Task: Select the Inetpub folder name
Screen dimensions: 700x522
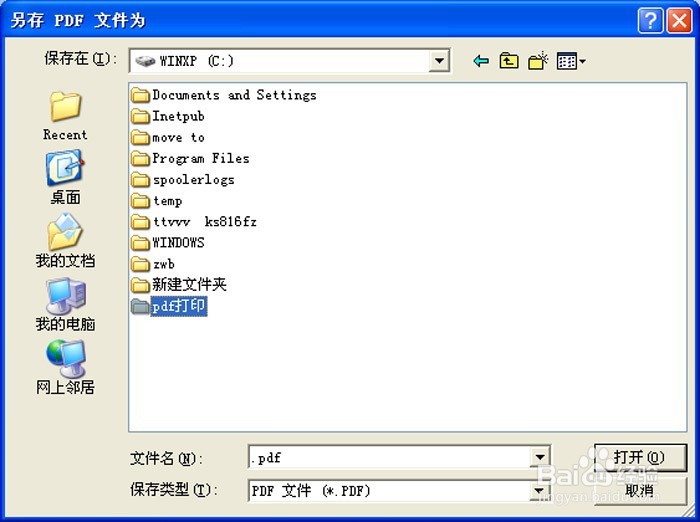Action: (x=179, y=116)
